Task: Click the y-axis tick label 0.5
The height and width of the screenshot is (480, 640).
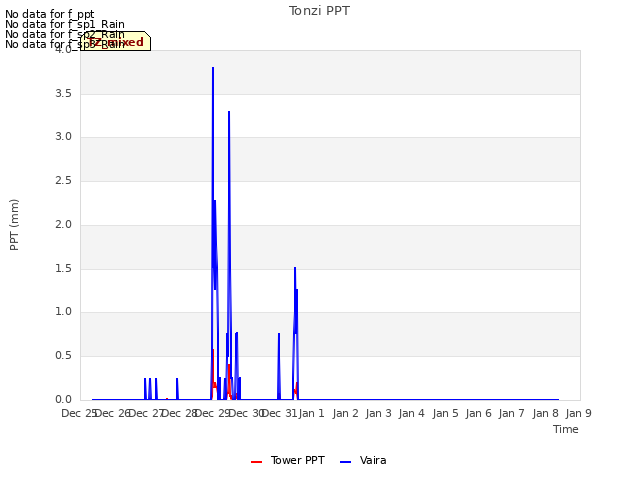Action: pos(63,356)
